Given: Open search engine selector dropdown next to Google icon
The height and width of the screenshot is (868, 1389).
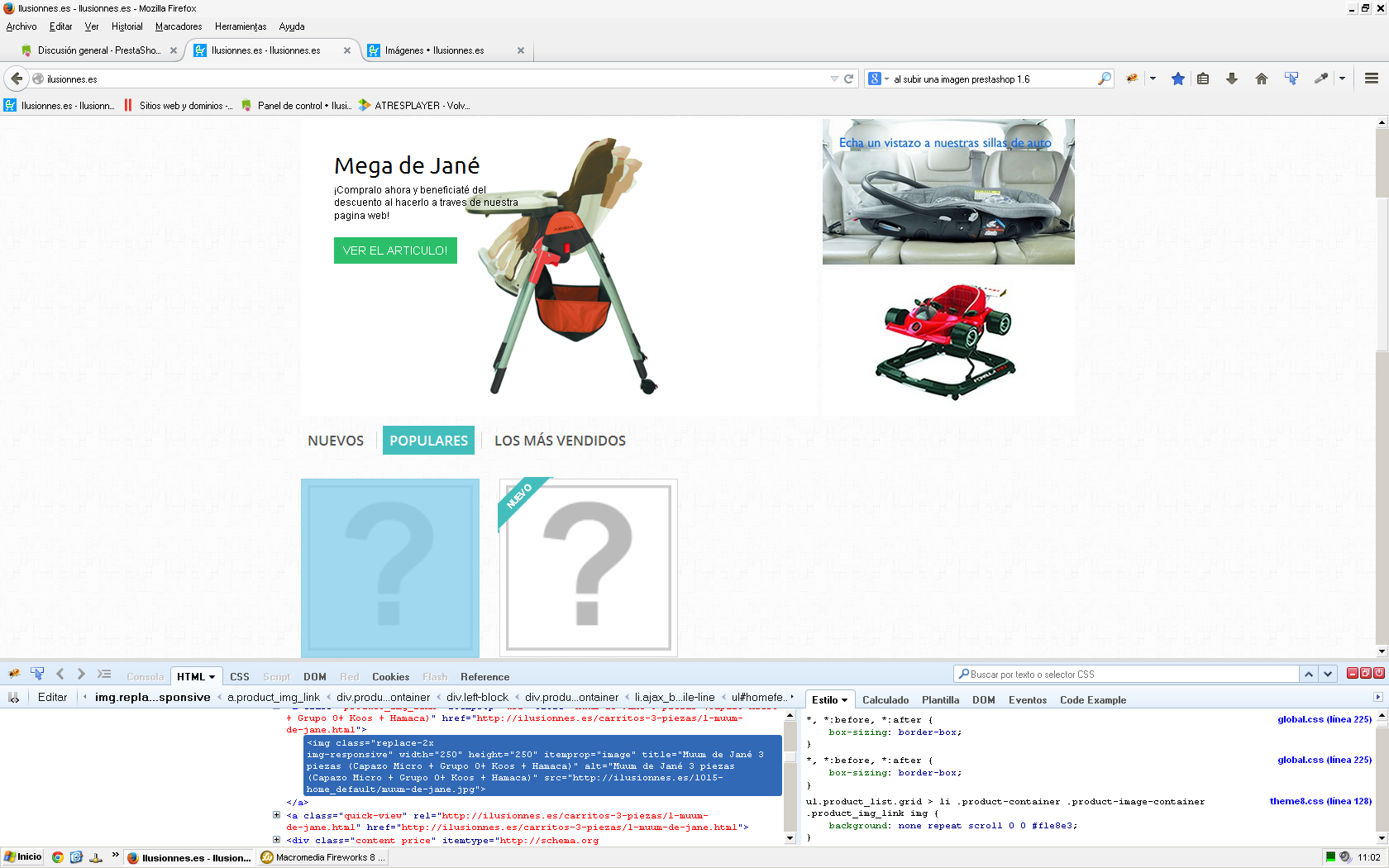Looking at the screenshot, I should click(886, 79).
